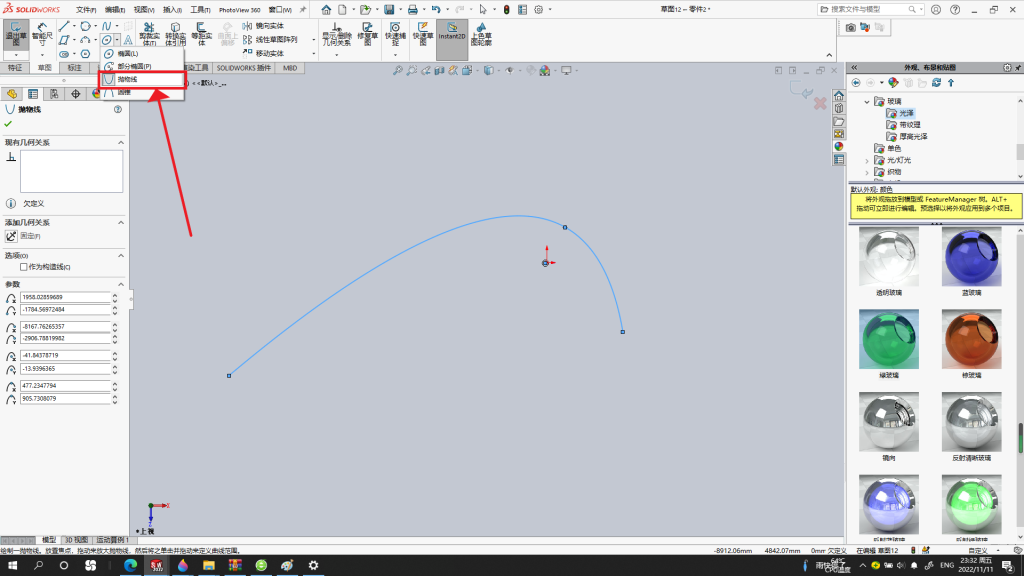This screenshot has width=1024, height=576.
Task: Select the Spline sketch tool
Action: click(106, 26)
